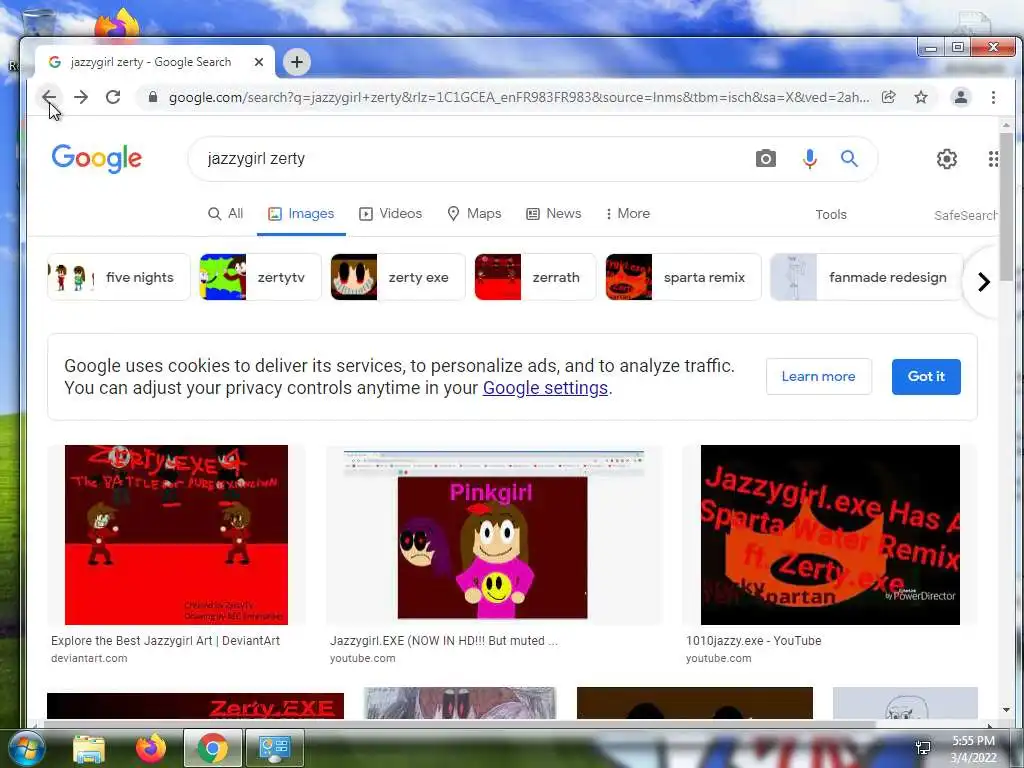This screenshot has height=768, width=1024.
Task: Click the network tray icon
Action: (923, 748)
